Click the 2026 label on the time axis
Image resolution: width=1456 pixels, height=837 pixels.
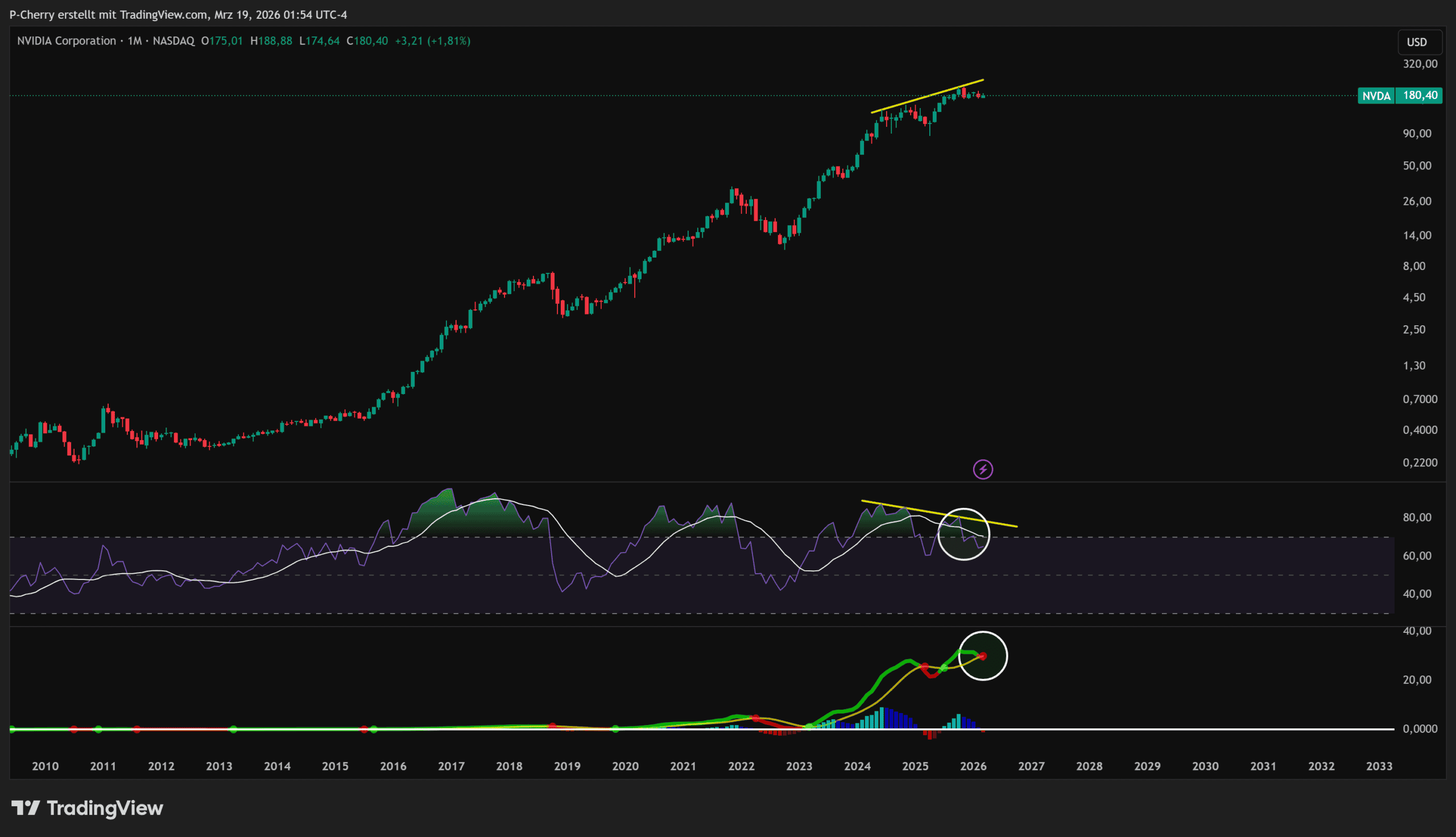(x=973, y=766)
